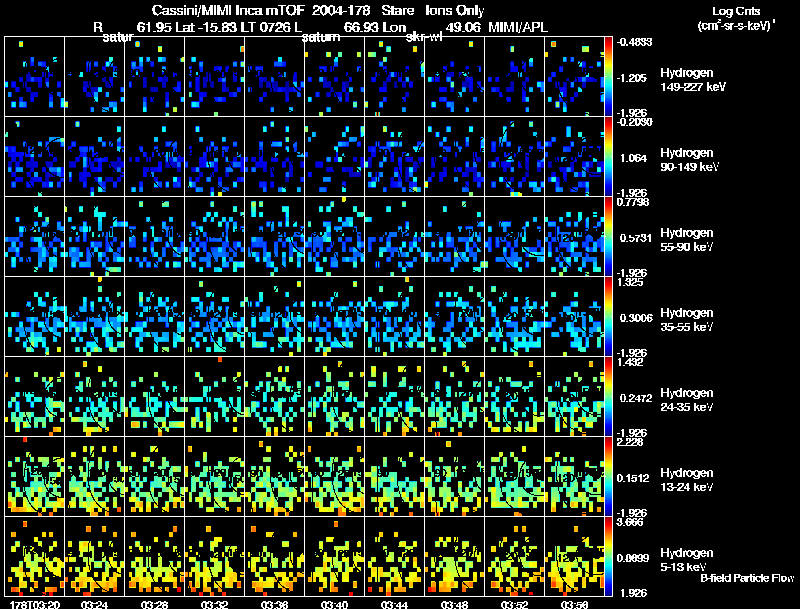Click the color bar beside Hydrogen 5-13 keV
Viewport: 800px width, 609px height.
610,556
